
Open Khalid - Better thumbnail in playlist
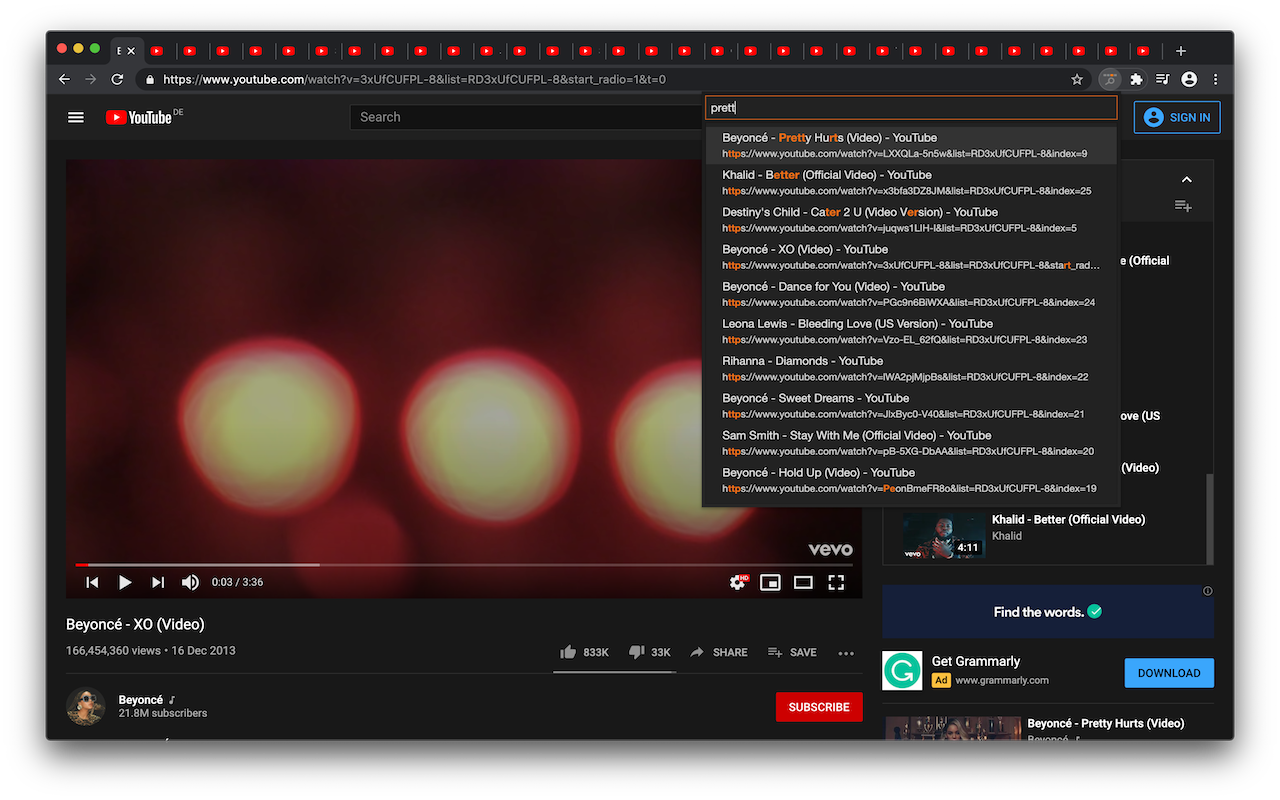[944, 535]
